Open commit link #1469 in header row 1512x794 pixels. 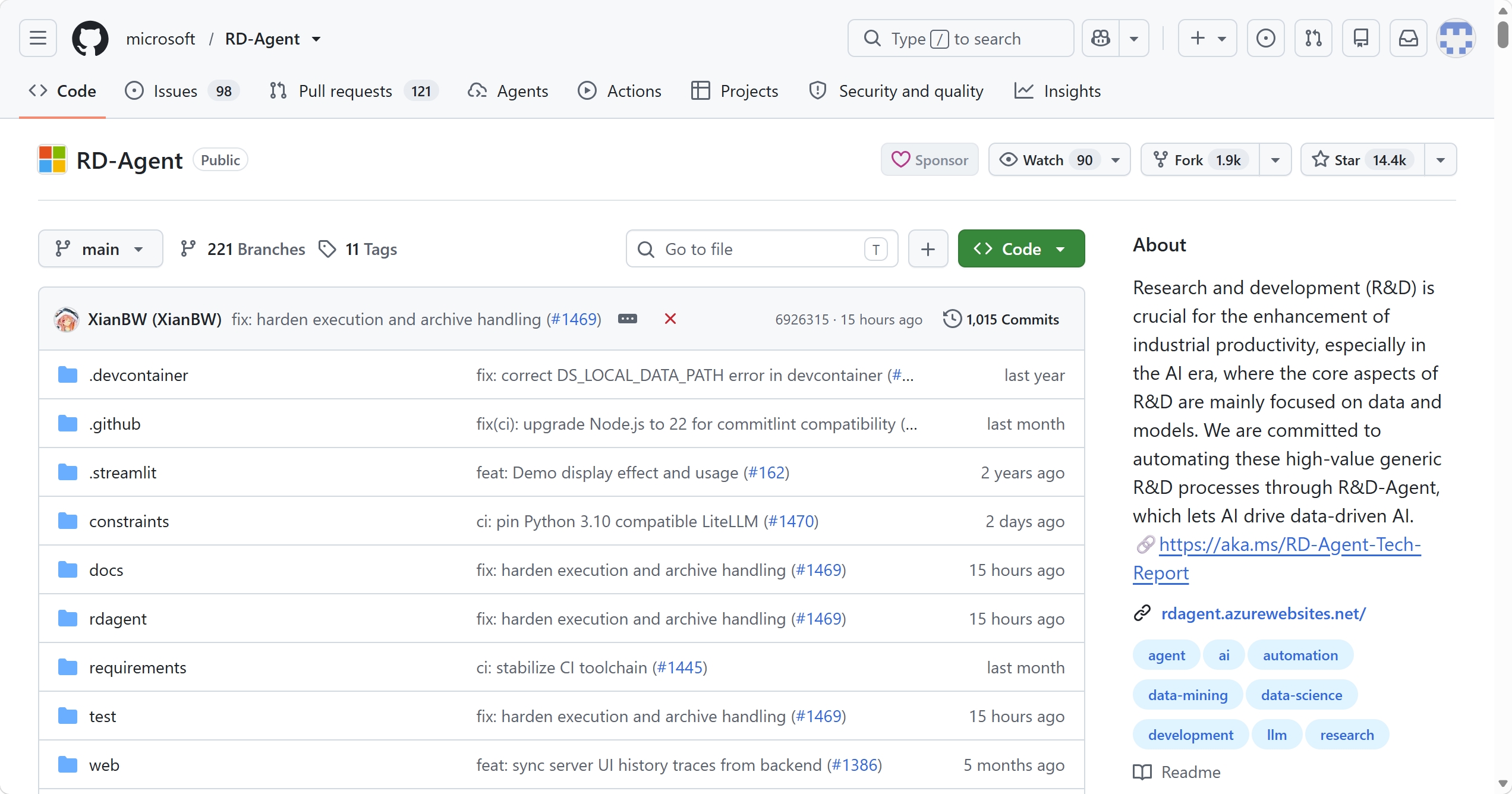point(574,319)
